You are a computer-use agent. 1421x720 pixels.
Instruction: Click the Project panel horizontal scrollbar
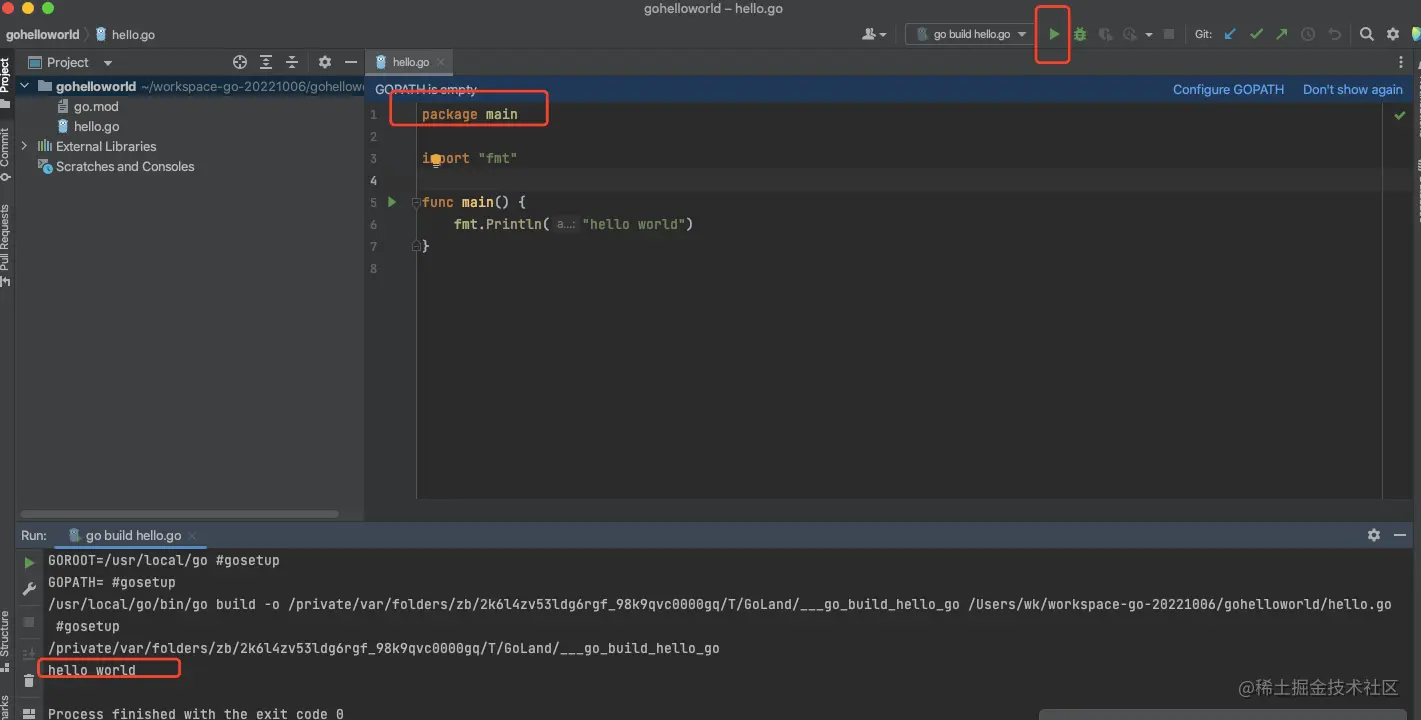(x=179, y=514)
